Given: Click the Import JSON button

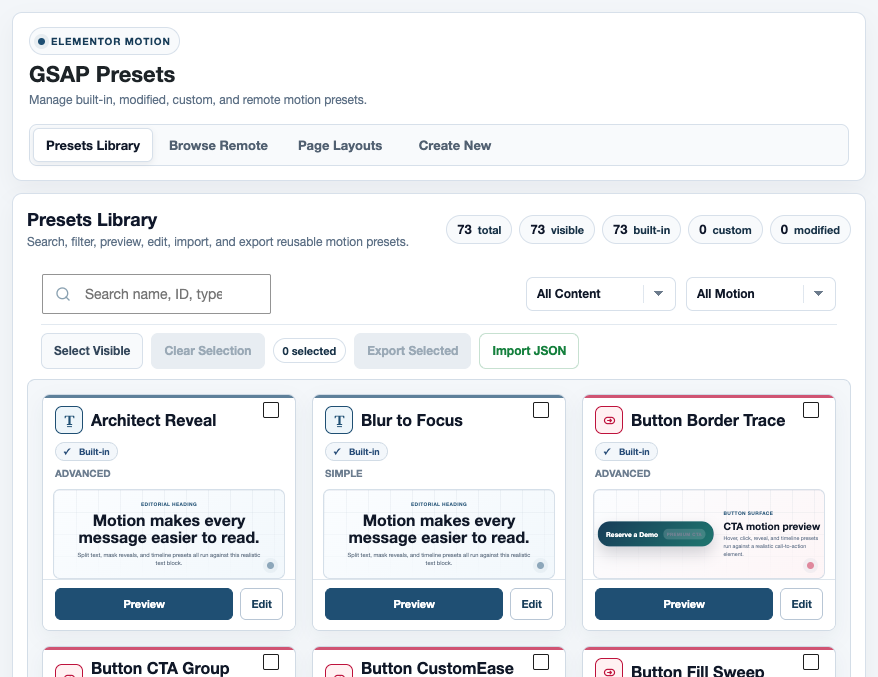Looking at the screenshot, I should (529, 351).
